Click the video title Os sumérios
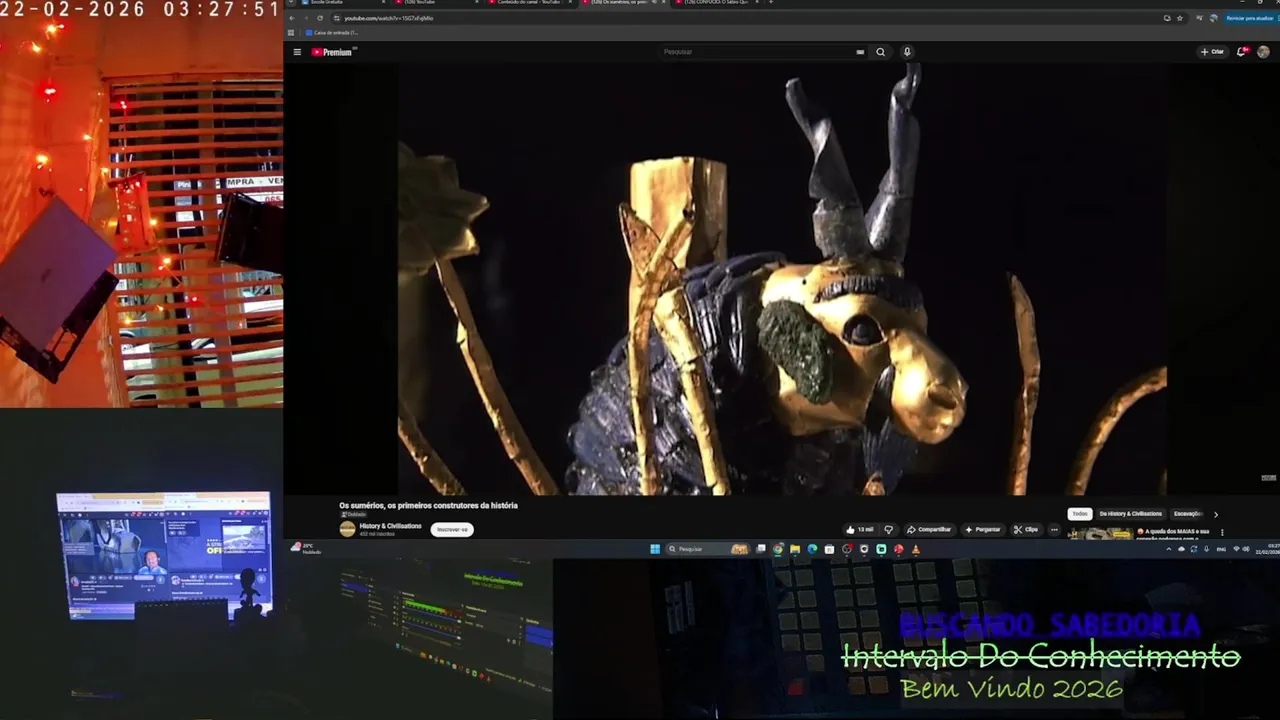The width and height of the screenshot is (1280, 720). tap(428, 506)
